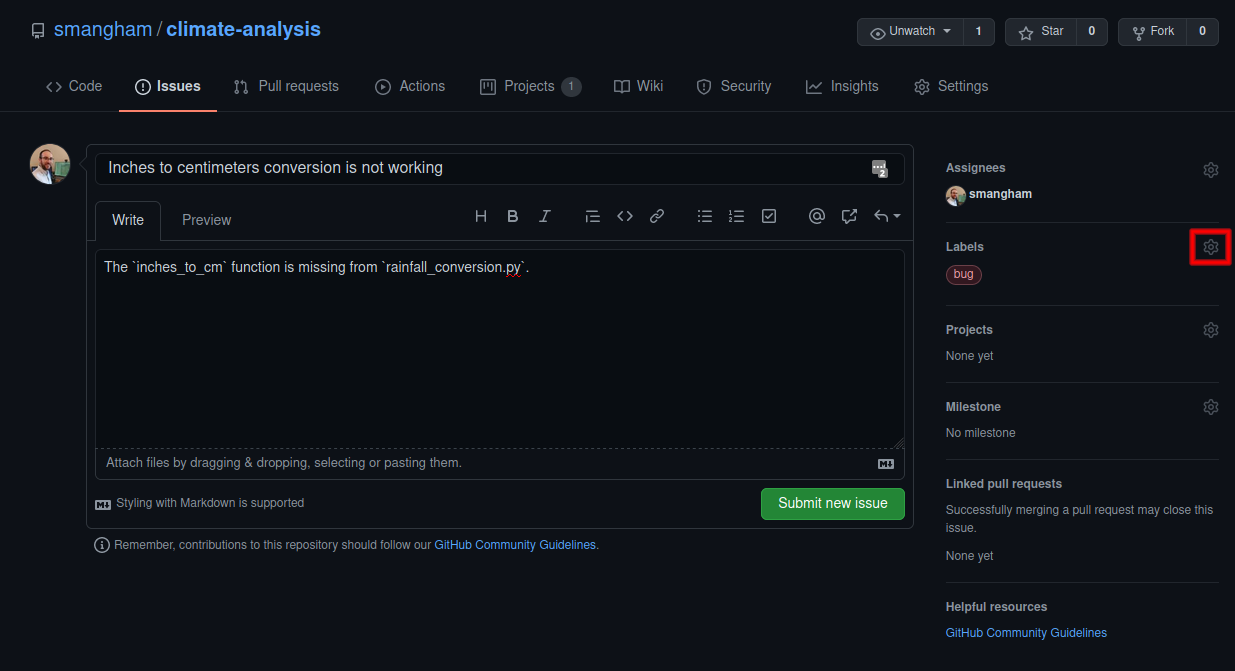Insert a quote block
Viewport: 1235px width, 671px height.
coord(593,216)
